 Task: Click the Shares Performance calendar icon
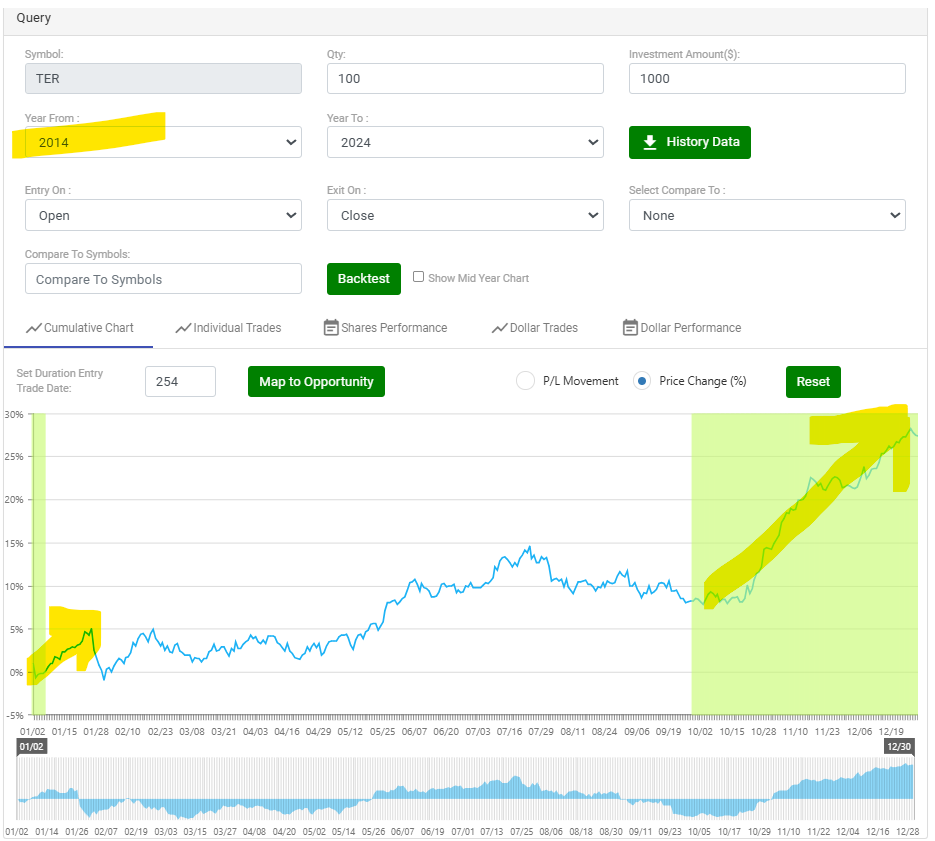click(331, 327)
